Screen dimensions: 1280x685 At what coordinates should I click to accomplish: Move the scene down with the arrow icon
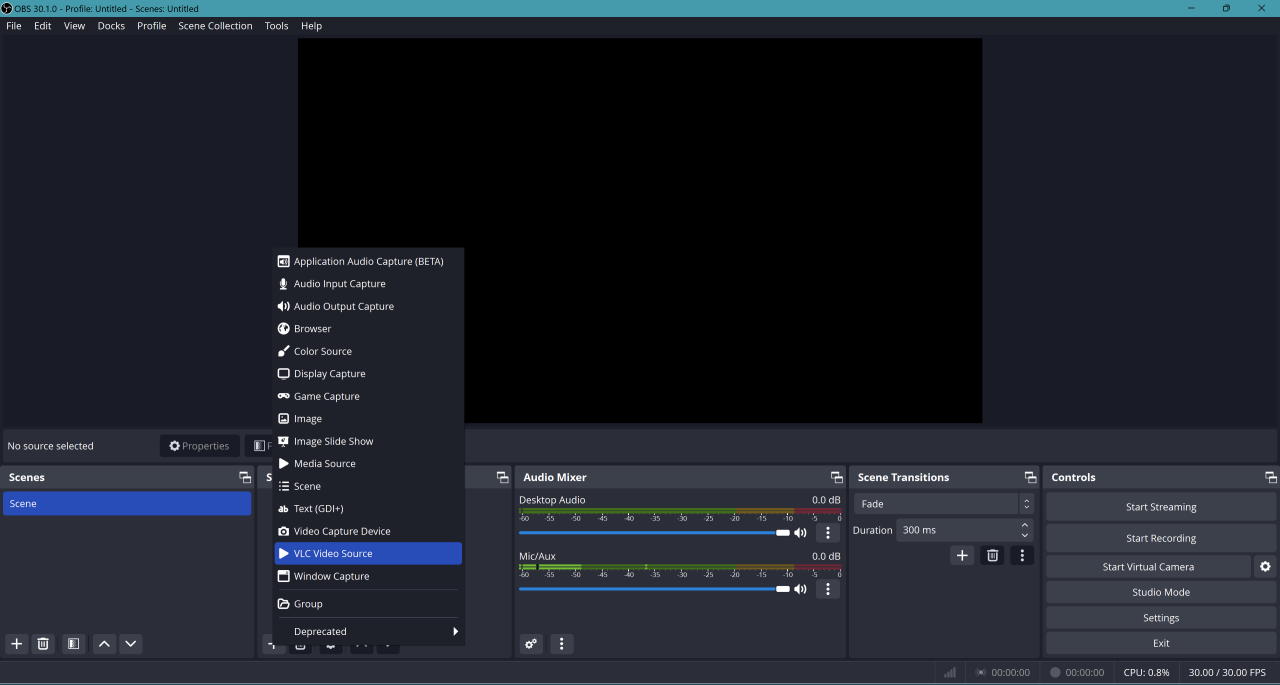click(130, 644)
